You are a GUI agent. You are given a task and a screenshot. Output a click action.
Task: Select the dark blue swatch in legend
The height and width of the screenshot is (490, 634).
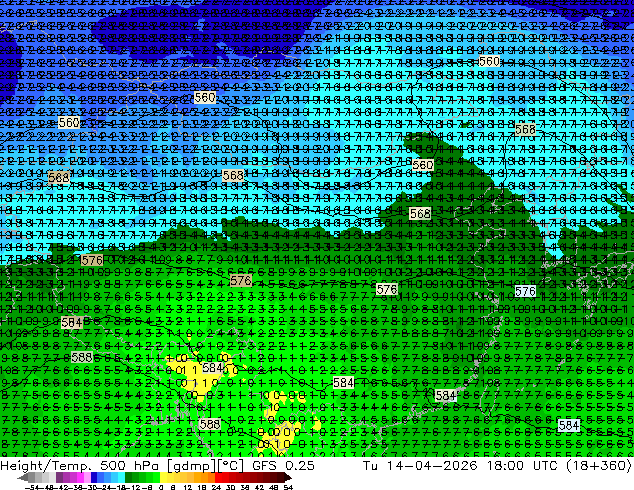click(x=94, y=478)
